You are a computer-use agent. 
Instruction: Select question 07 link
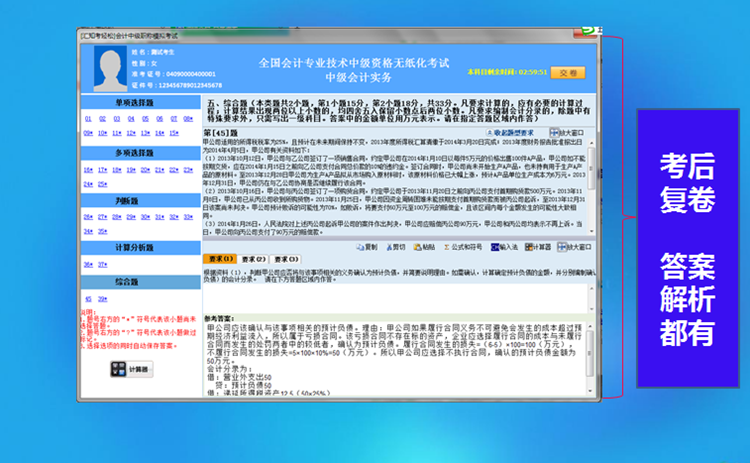[174, 119]
